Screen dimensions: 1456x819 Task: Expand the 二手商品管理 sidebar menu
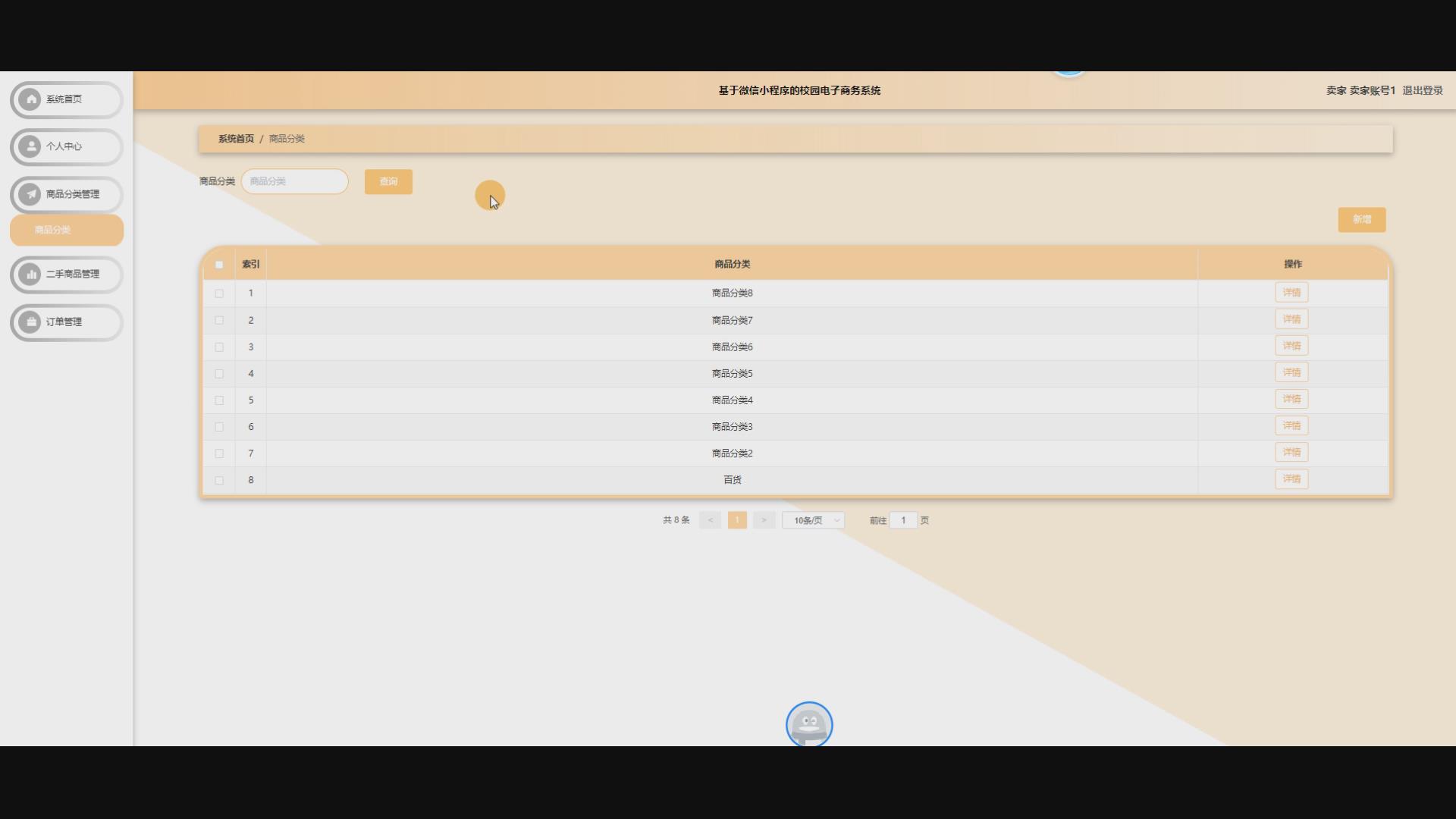(72, 275)
